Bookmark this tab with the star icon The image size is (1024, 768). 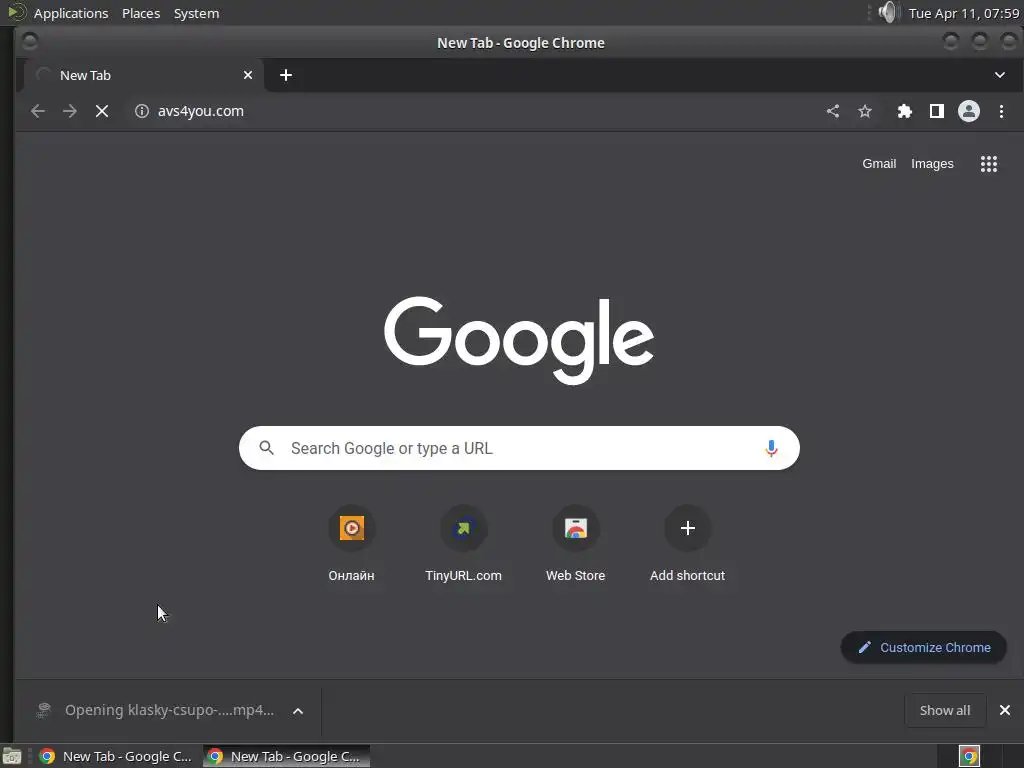coord(865,111)
